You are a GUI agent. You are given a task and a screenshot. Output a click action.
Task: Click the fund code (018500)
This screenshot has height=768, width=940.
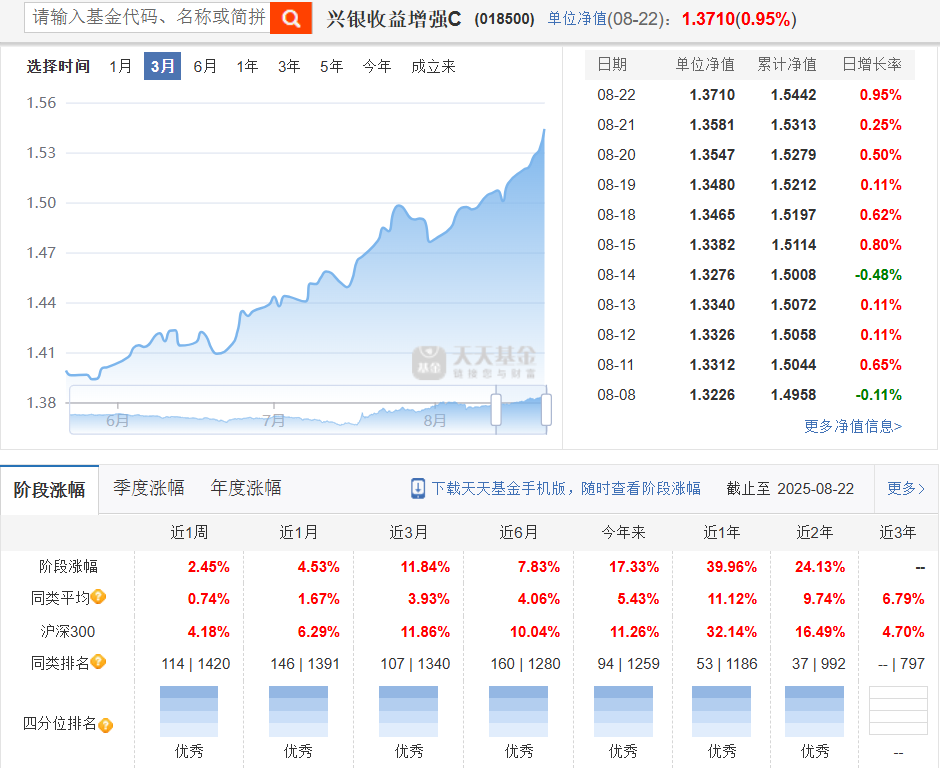504,19
